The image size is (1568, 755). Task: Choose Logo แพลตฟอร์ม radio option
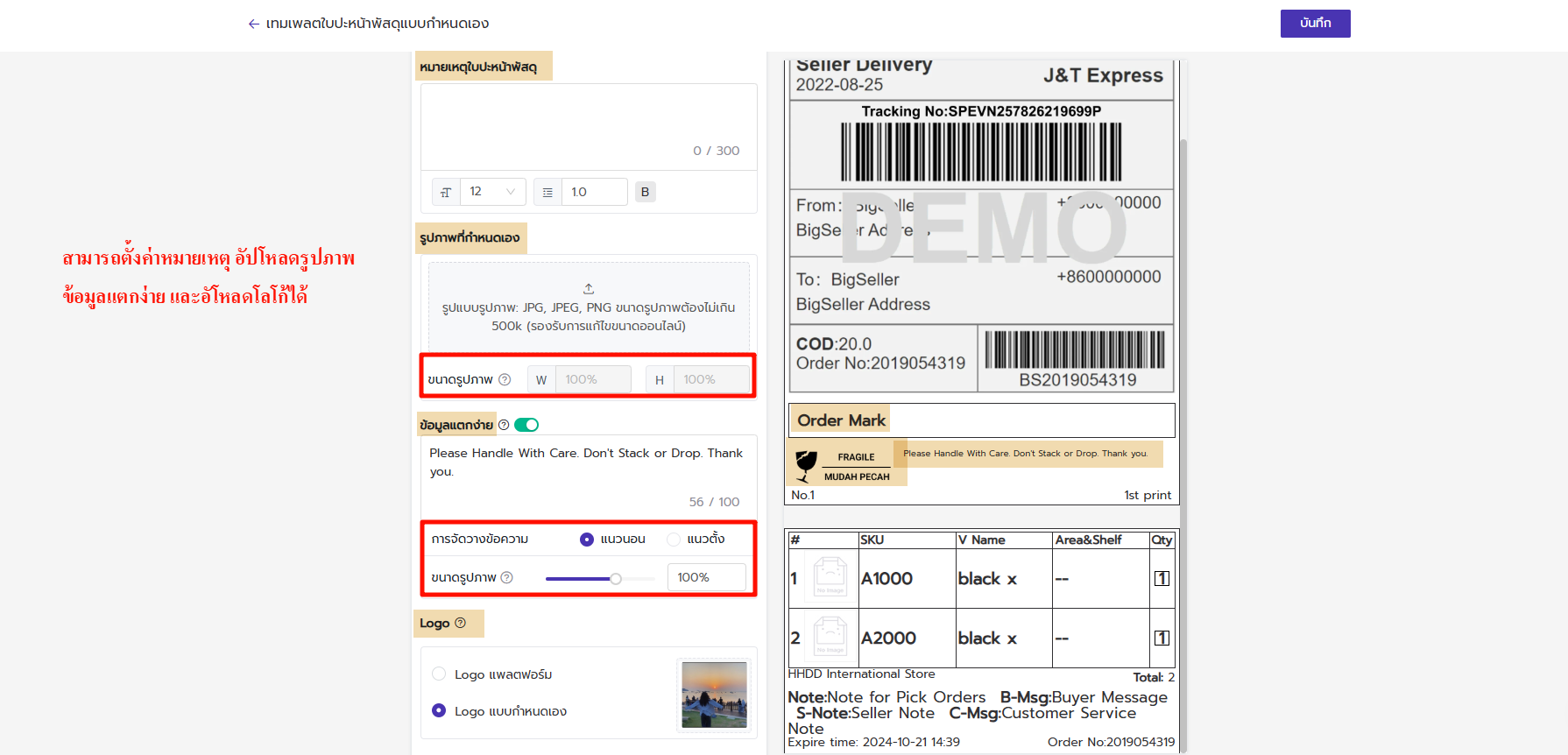point(439,674)
